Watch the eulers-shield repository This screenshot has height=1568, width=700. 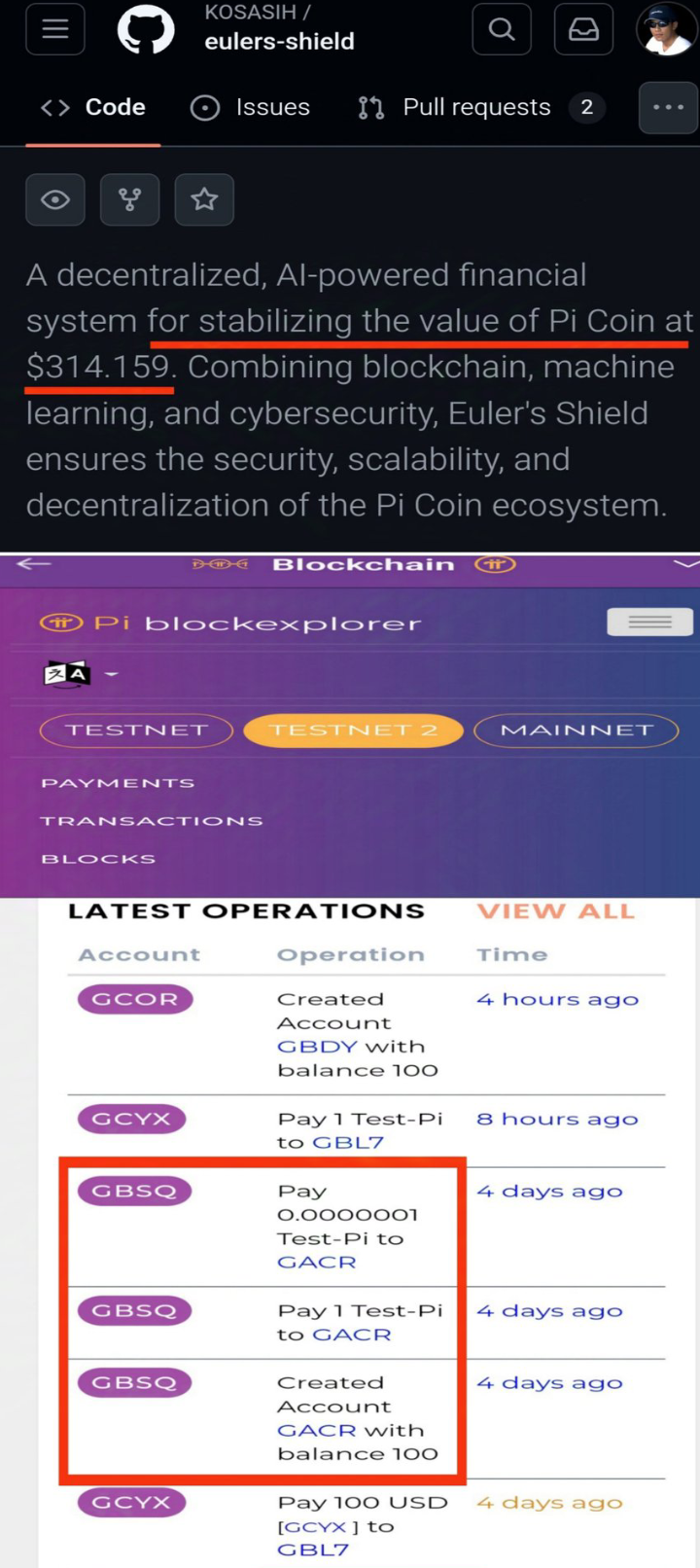point(54,199)
